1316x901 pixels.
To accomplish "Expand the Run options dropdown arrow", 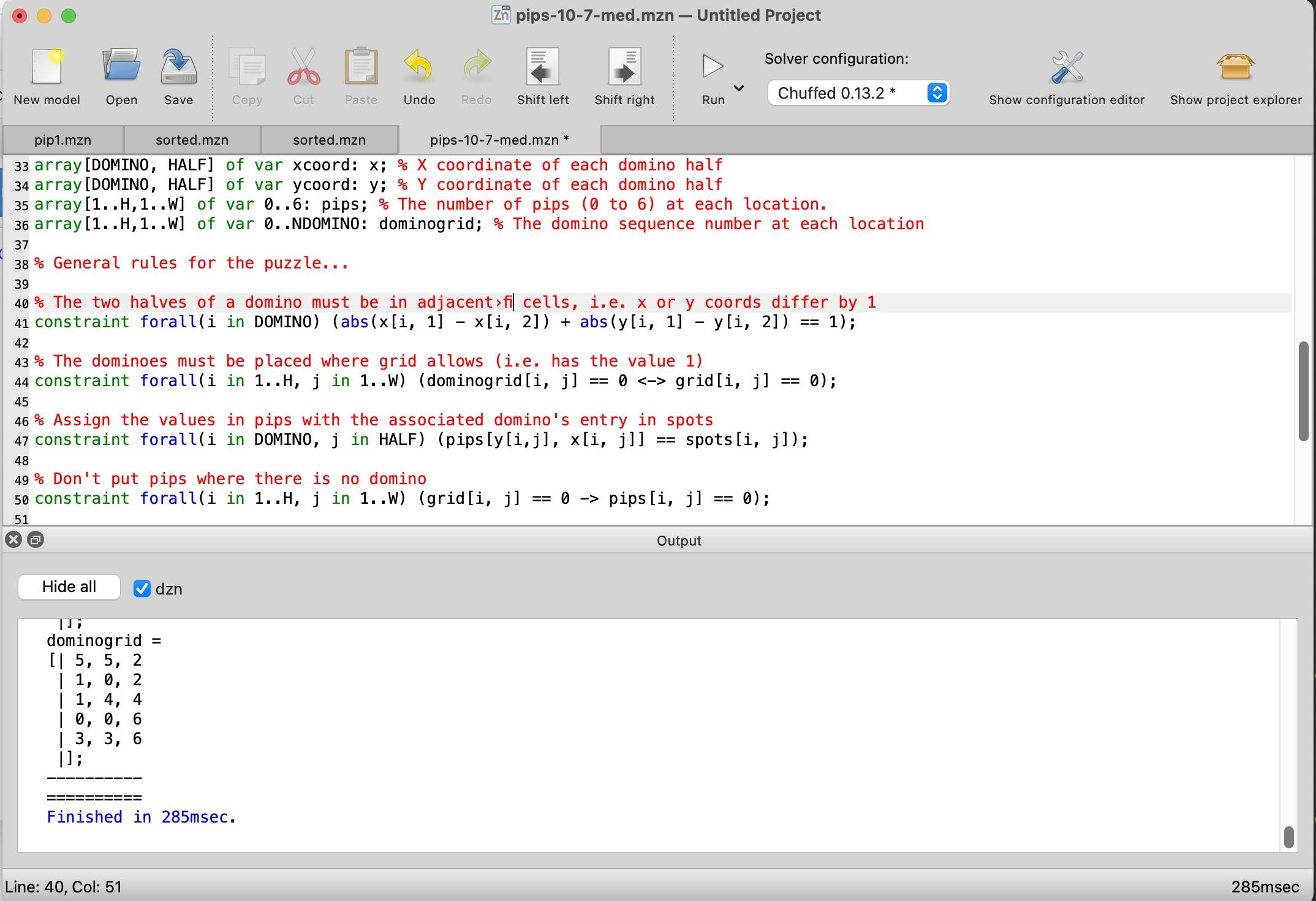I will click(x=739, y=88).
